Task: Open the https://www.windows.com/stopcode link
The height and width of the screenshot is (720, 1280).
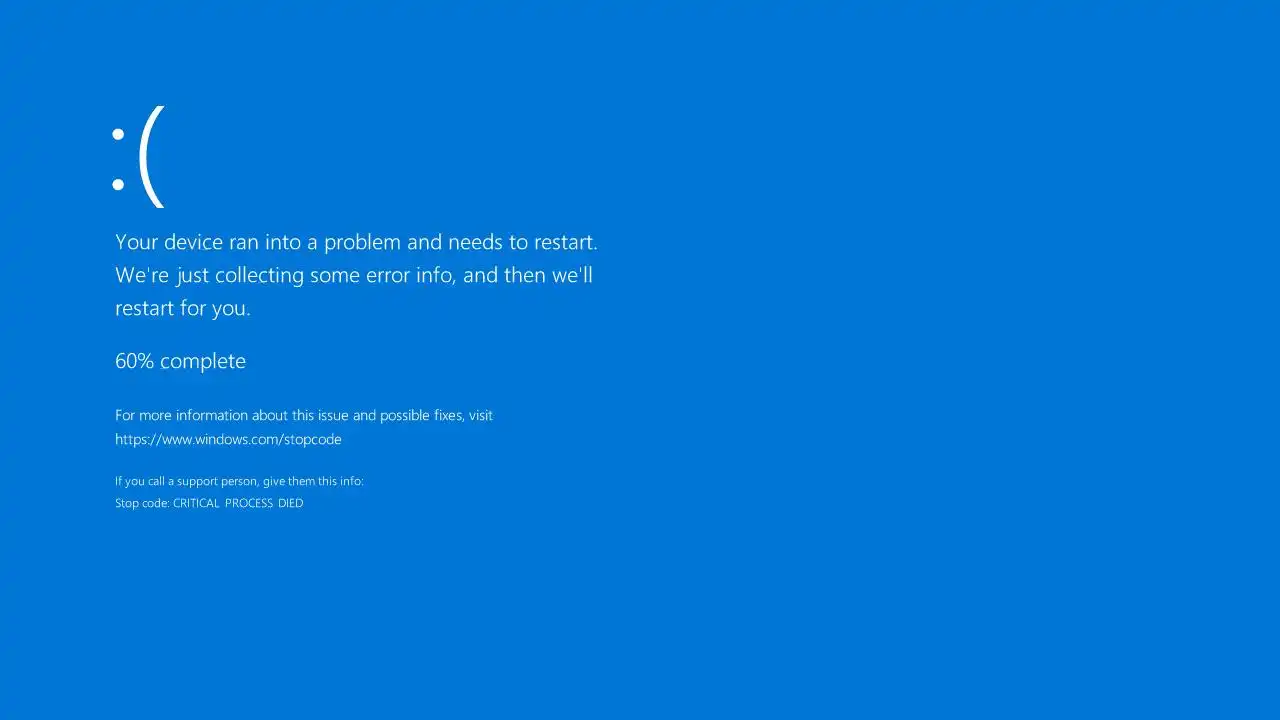Action: (228, 439)
